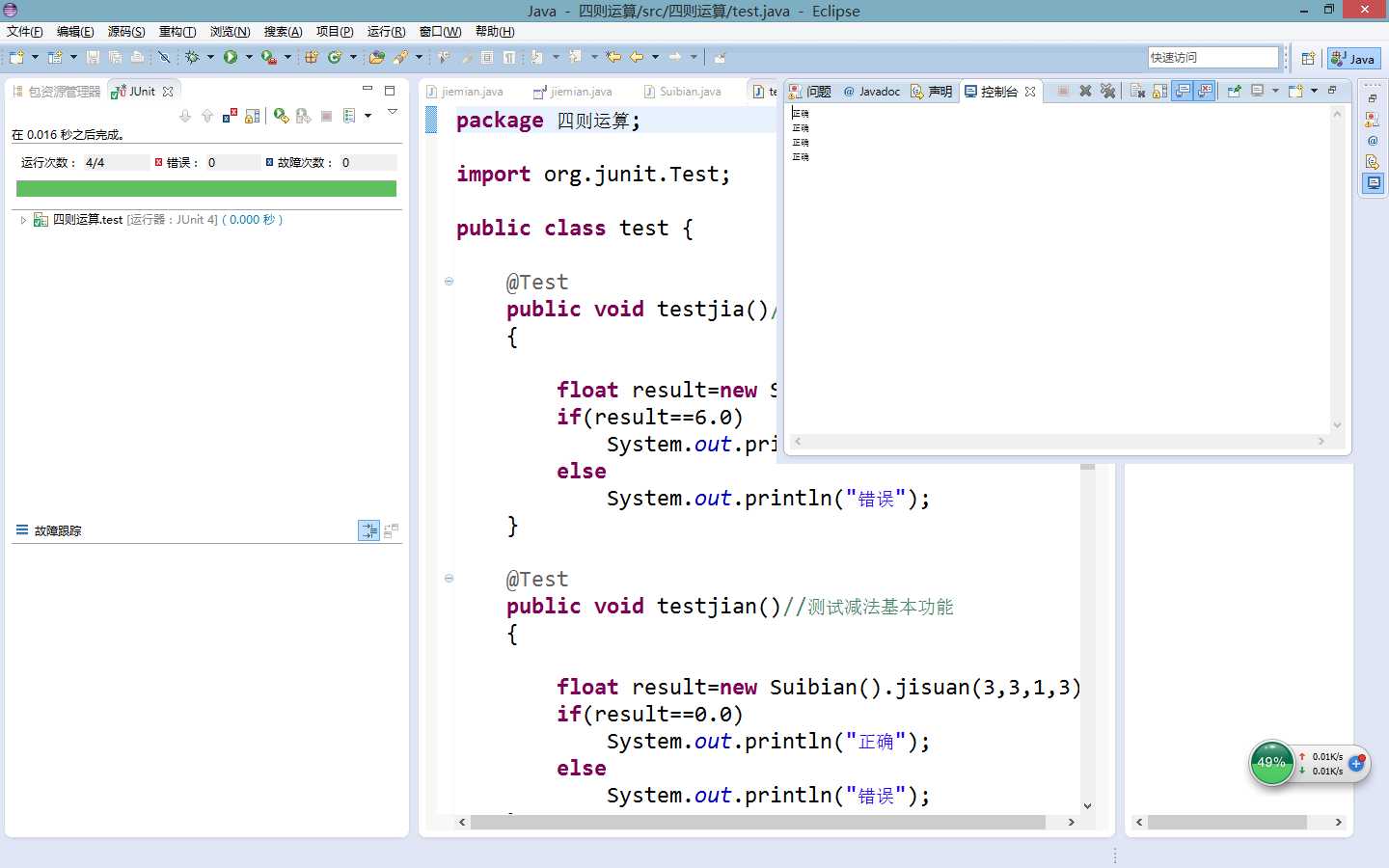Click the Run with external tools icon

coord(269,58)
